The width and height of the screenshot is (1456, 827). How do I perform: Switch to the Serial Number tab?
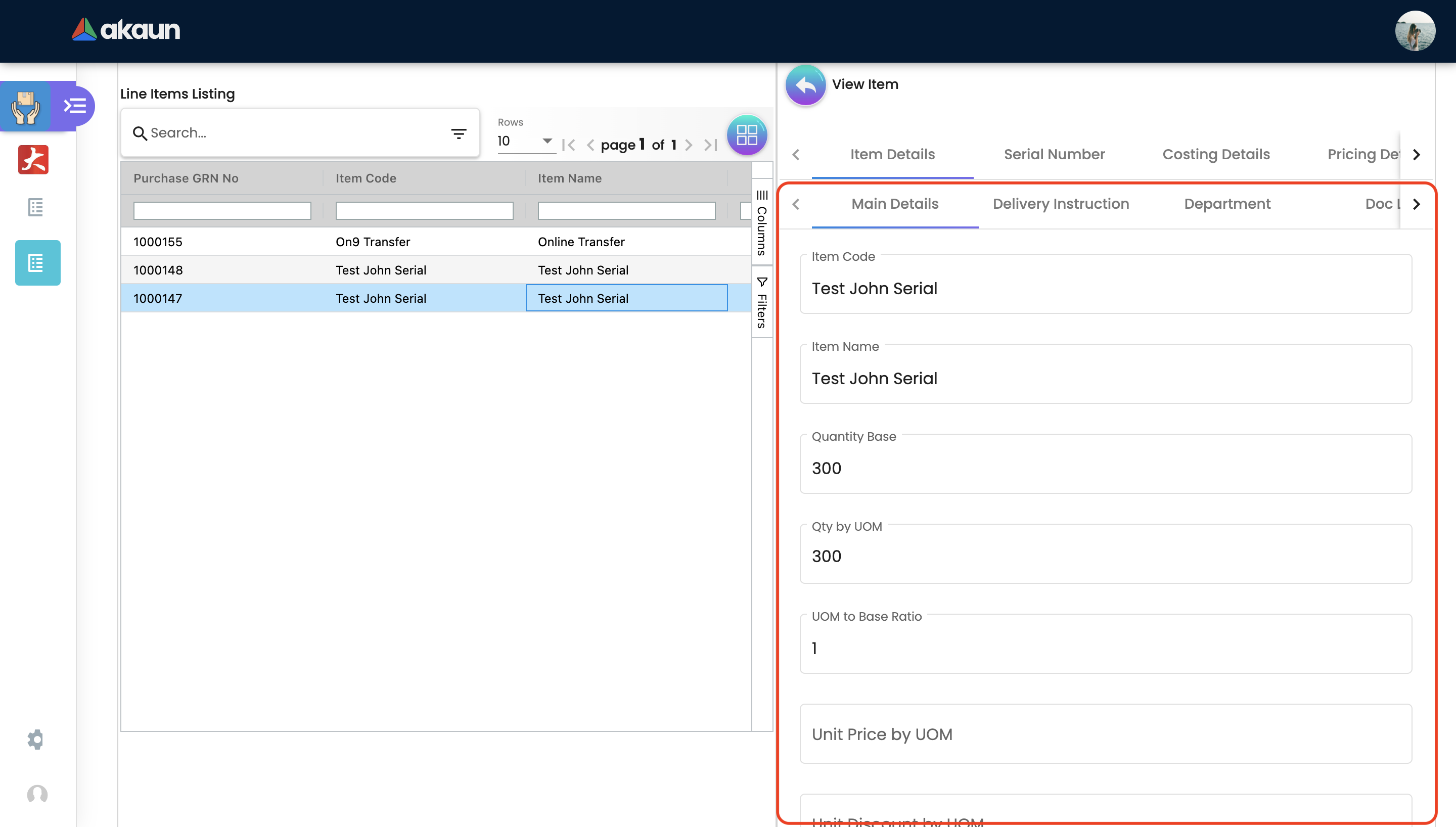pos(1054,155)
